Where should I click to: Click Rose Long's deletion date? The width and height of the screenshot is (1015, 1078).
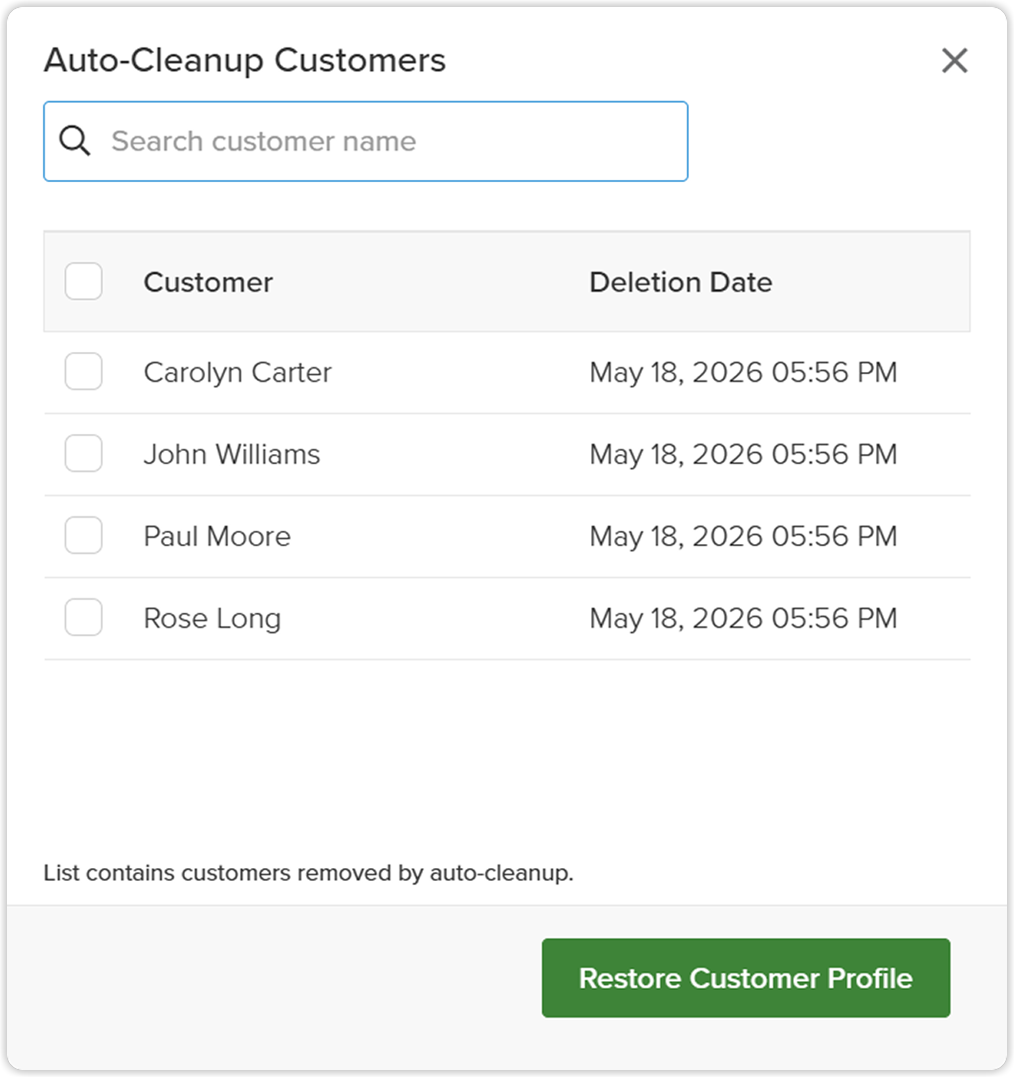pyautogui.click(x=743, y=618)
